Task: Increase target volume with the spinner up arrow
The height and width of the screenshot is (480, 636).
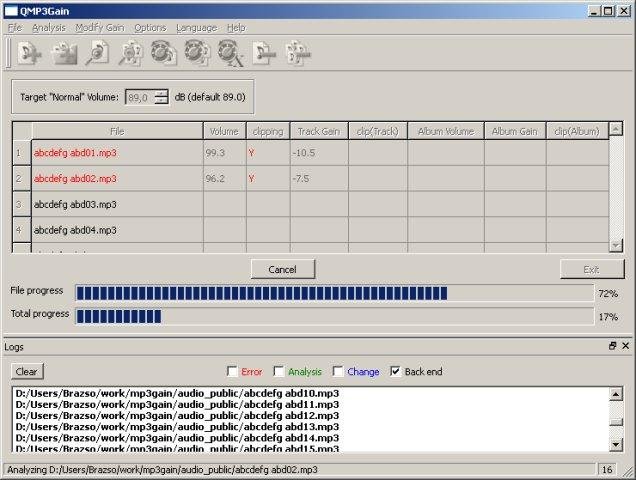Action: [161, 93]
